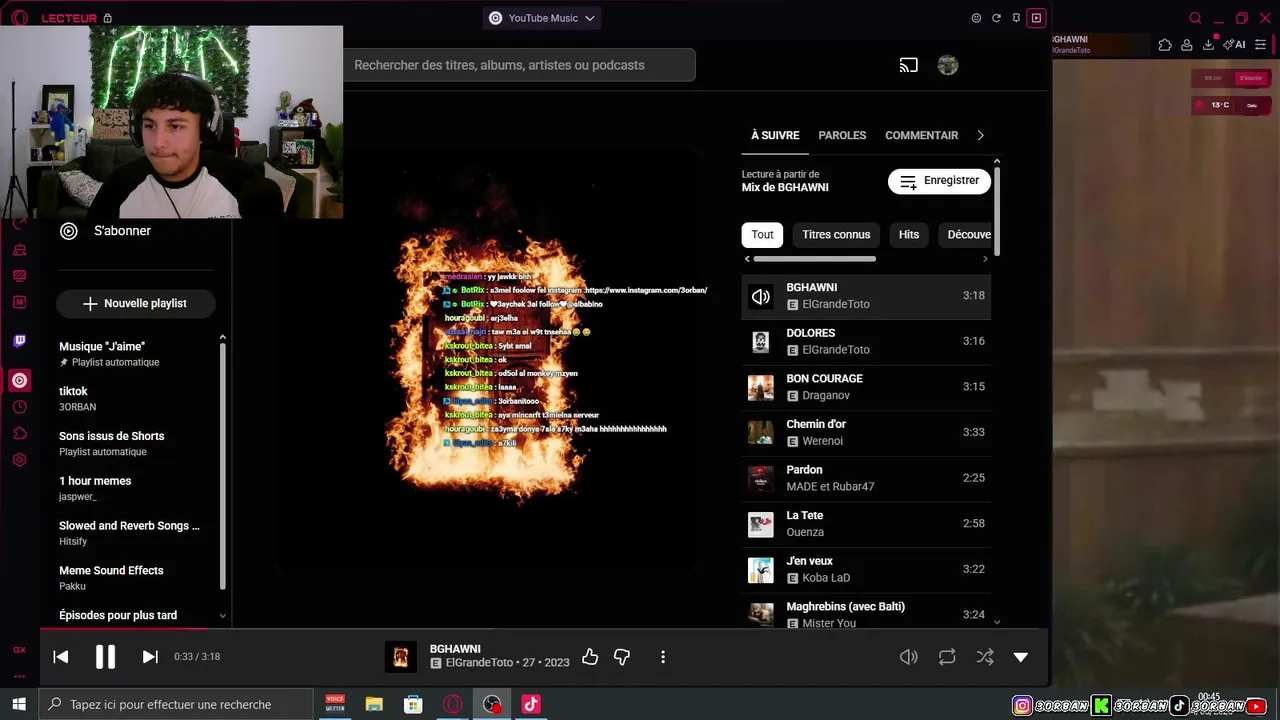
Task: Click the cast to device icon
Action: point(908,65)
